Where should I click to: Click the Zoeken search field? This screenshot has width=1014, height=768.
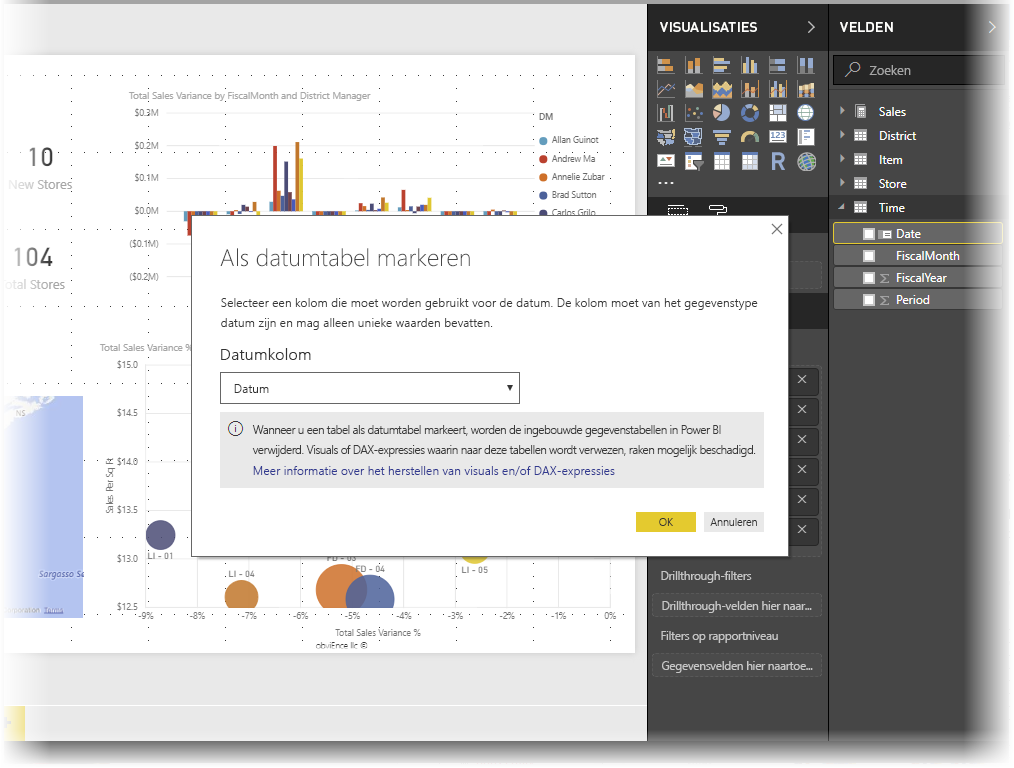(x=918, y=69)
